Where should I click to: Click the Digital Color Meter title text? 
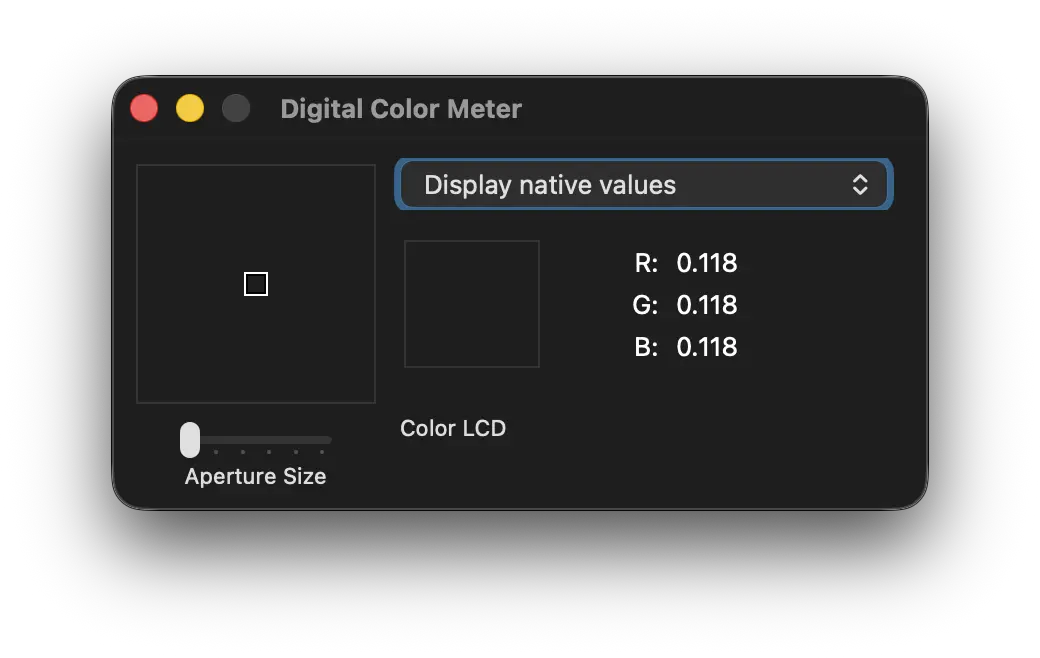click(x=401, y=109)
